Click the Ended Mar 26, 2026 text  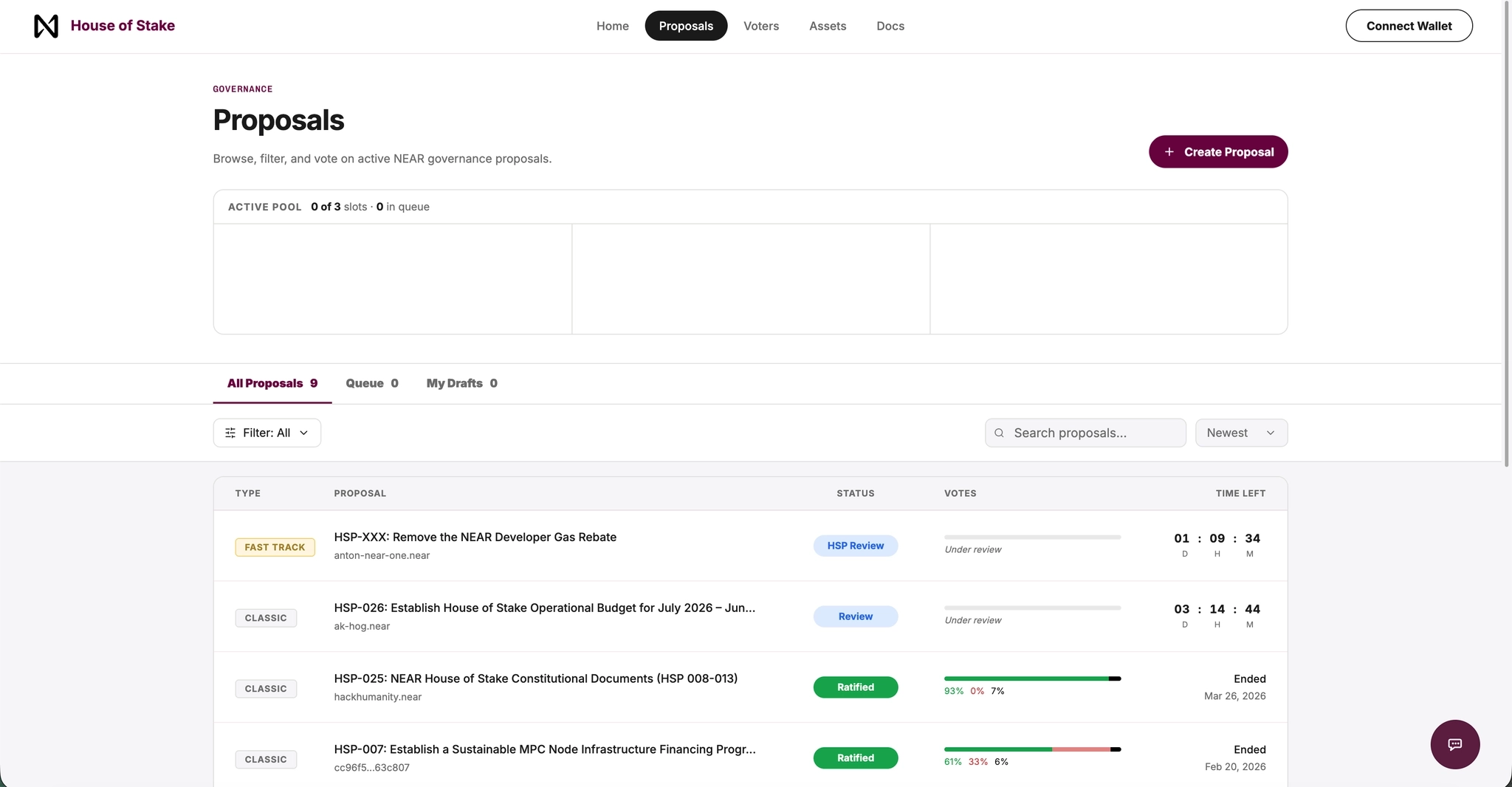1235,687
